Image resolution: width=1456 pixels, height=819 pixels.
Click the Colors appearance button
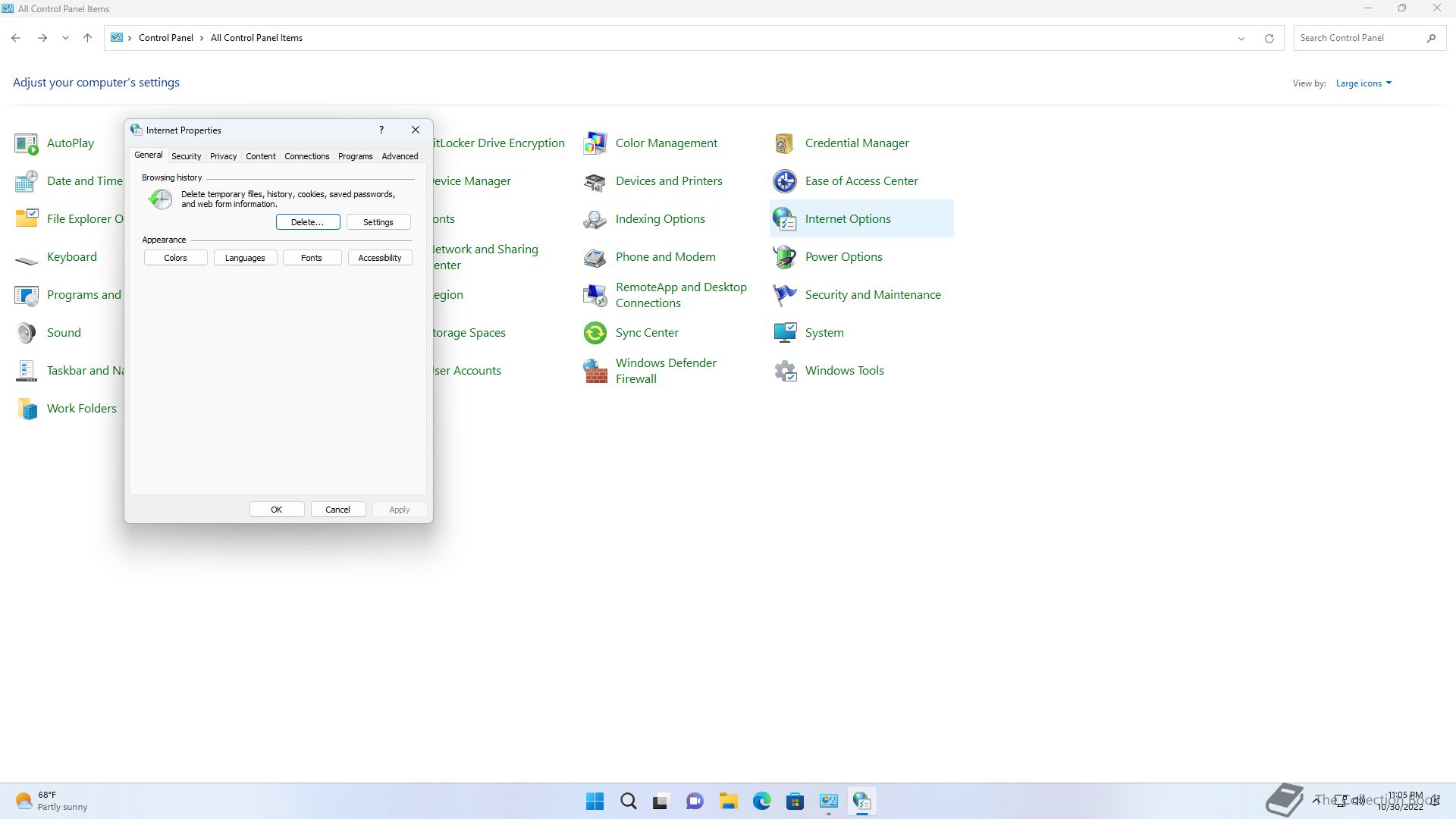[x=175, y=258]
